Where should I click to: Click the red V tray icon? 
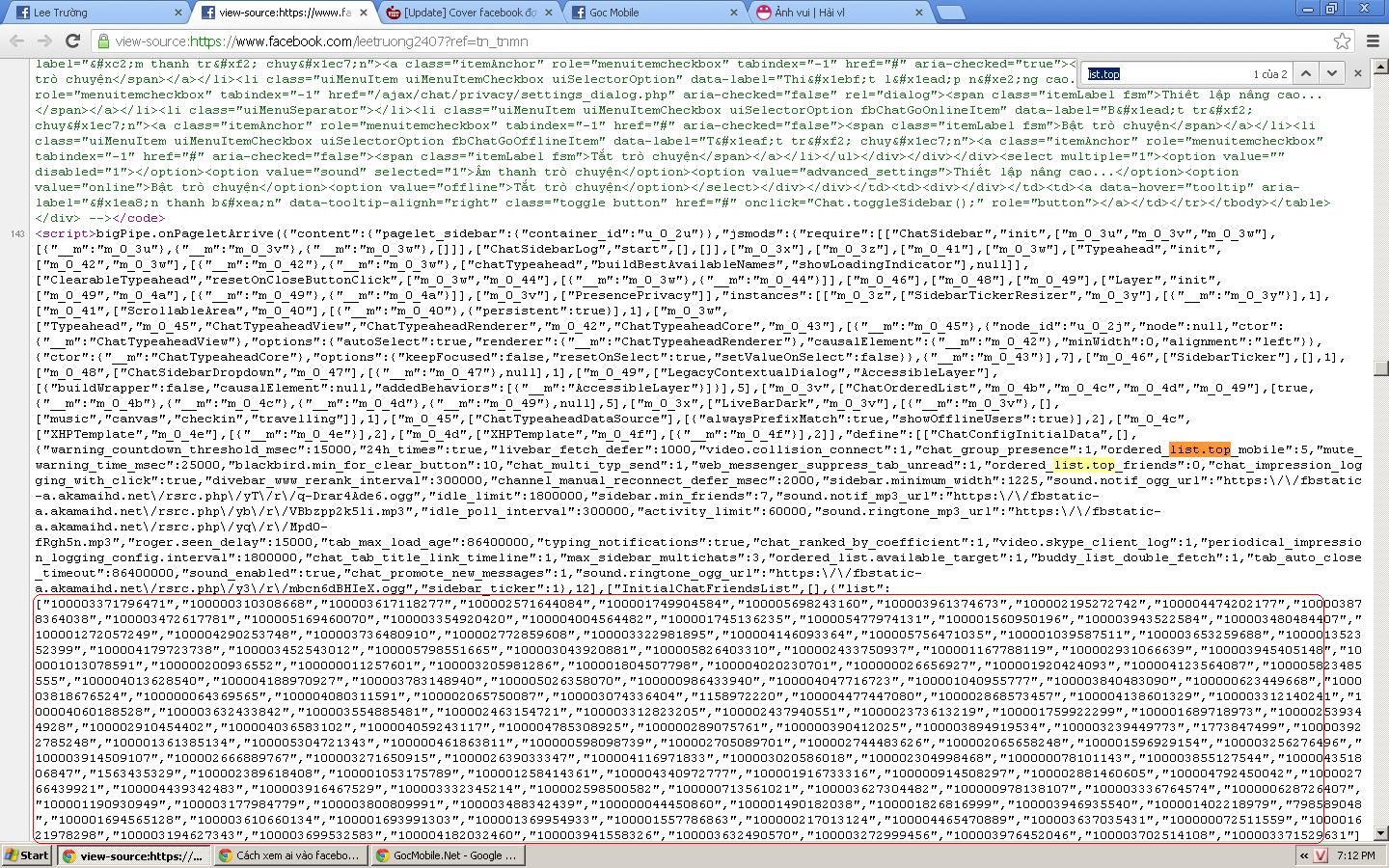point(1321,855)
